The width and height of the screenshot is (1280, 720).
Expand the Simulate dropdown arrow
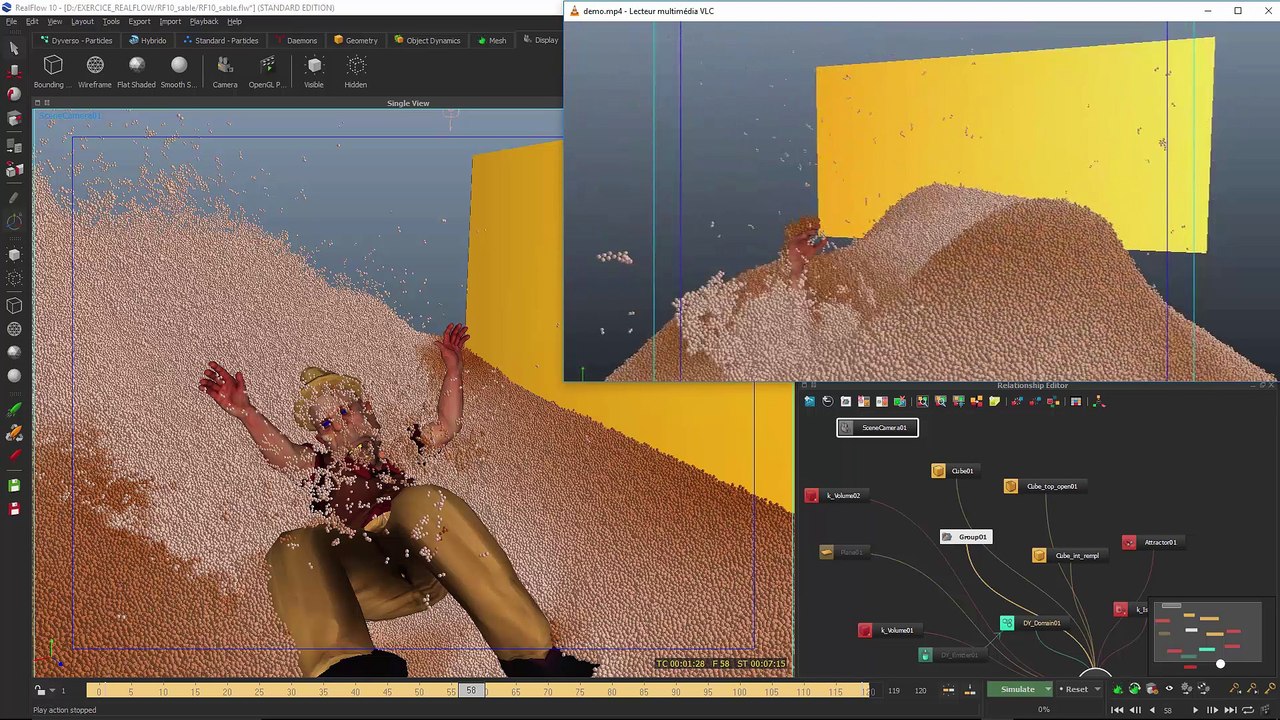tap(1048, 689)
